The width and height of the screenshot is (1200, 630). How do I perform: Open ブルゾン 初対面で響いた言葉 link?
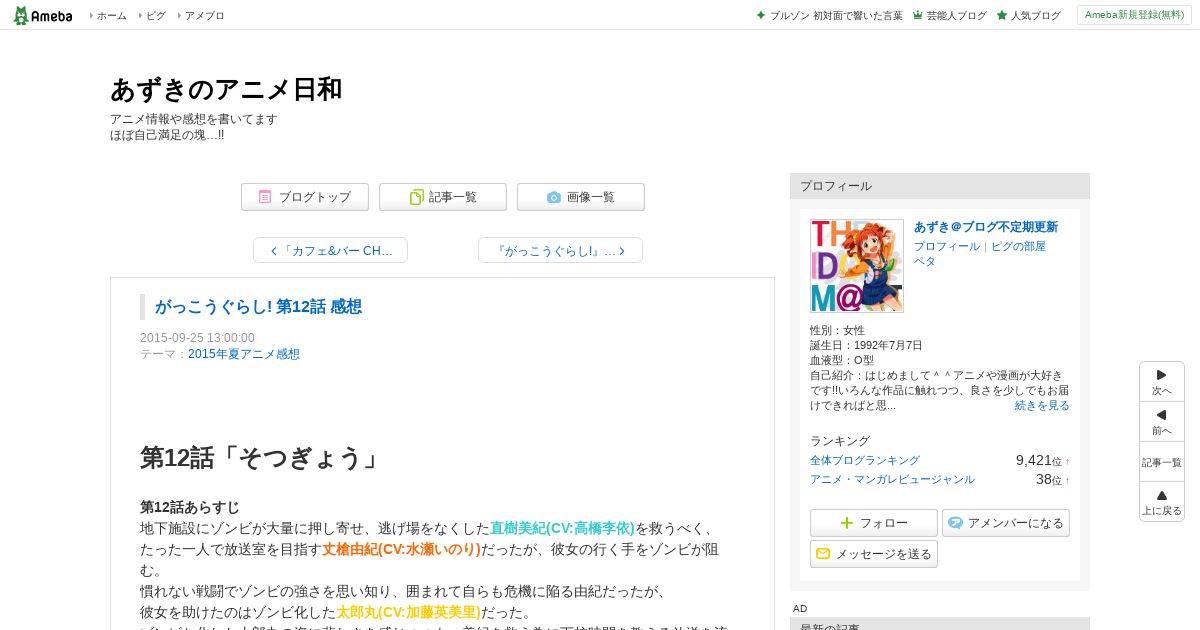coord(836,16)
